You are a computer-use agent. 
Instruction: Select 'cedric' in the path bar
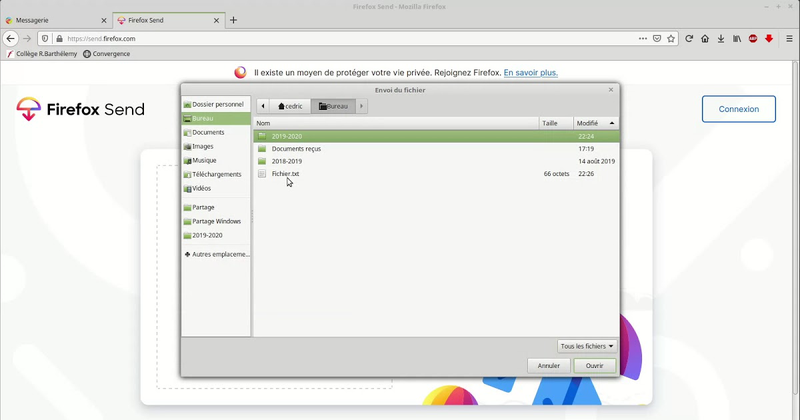290,106
